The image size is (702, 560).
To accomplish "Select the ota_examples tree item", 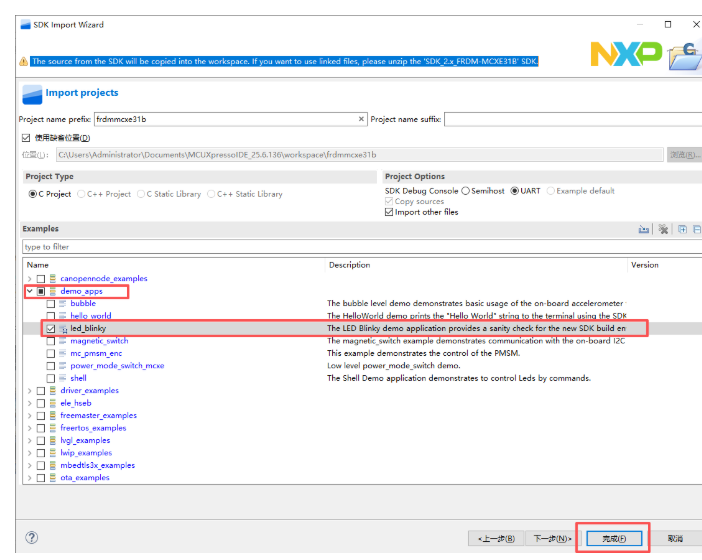I will 85,478.
